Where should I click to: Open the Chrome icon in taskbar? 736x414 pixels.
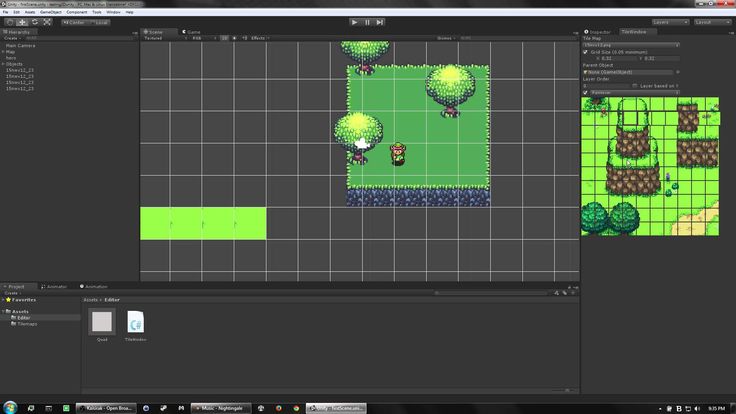tap(296, 408)
